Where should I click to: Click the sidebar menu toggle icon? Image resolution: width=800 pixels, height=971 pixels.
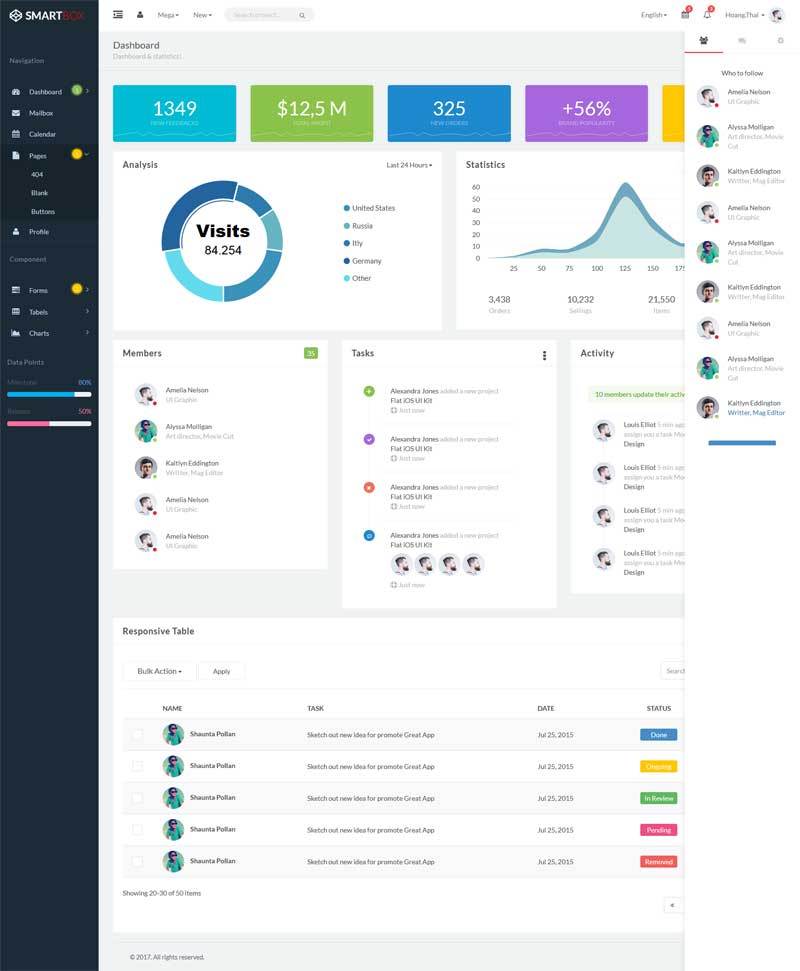(118, 15)
